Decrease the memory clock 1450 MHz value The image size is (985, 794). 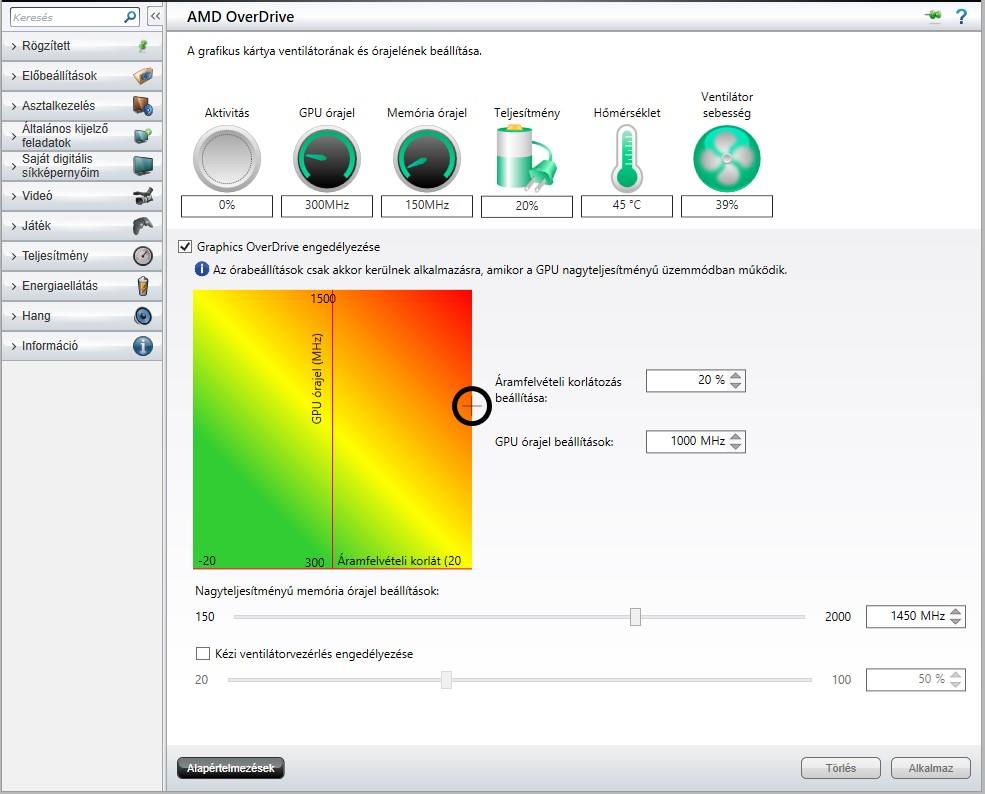(955, 621)
